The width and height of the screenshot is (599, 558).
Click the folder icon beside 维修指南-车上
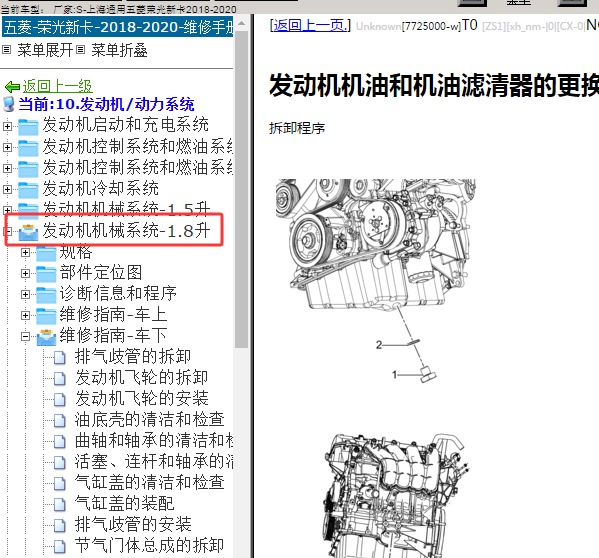(46, 315)
